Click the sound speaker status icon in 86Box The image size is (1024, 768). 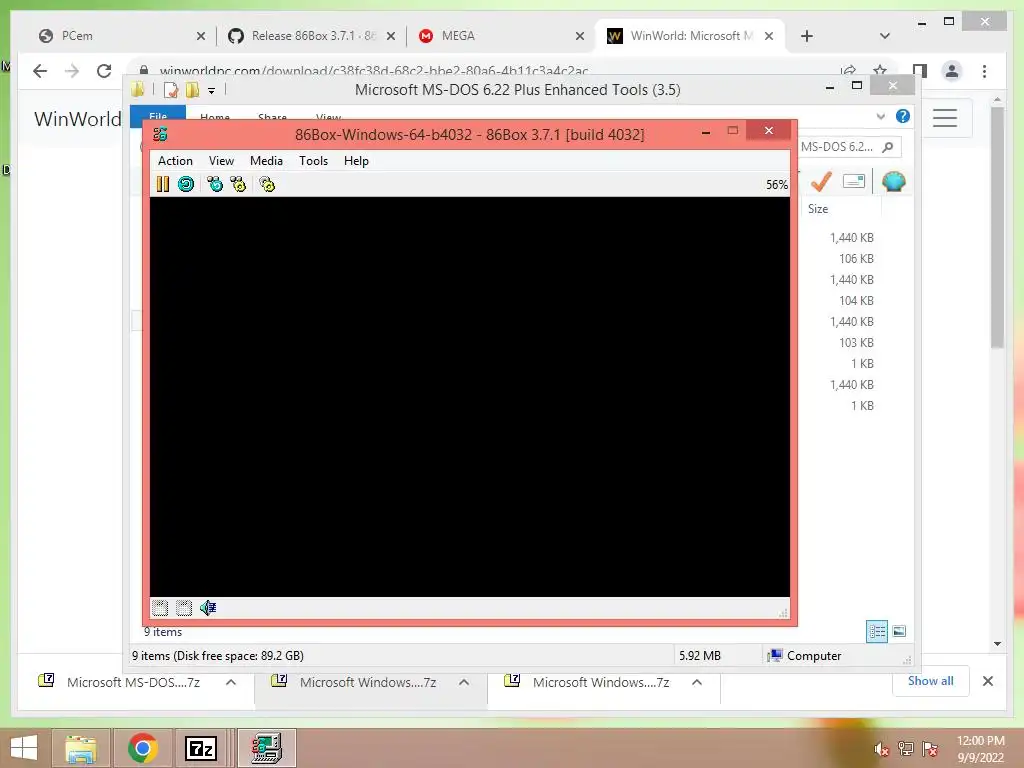pyautogui.click(x=208, y=608)
